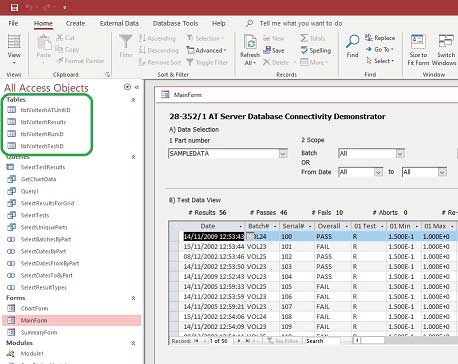Collapse the Forms group

click(x=133, y=298)
